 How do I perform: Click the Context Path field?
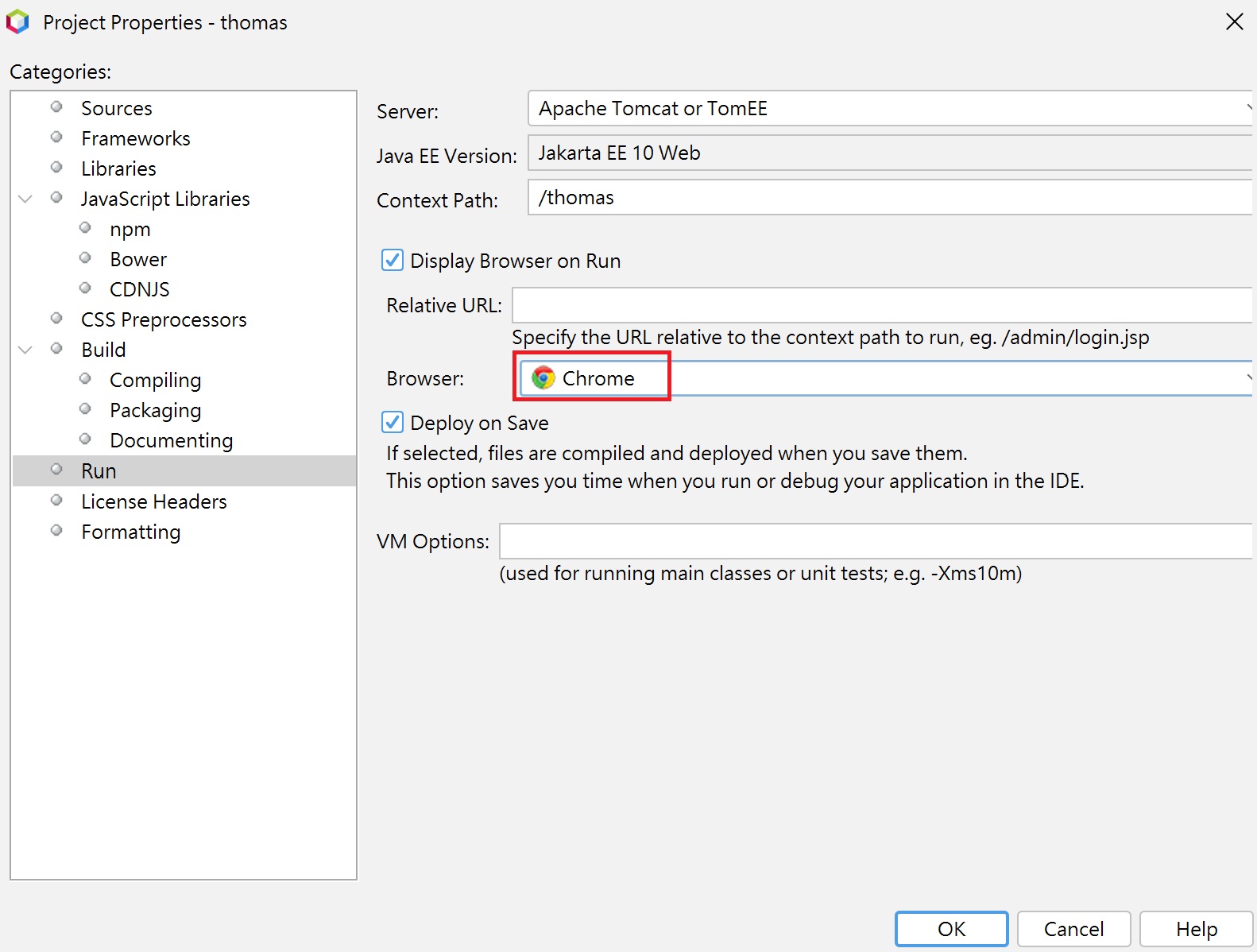point(890,197)
